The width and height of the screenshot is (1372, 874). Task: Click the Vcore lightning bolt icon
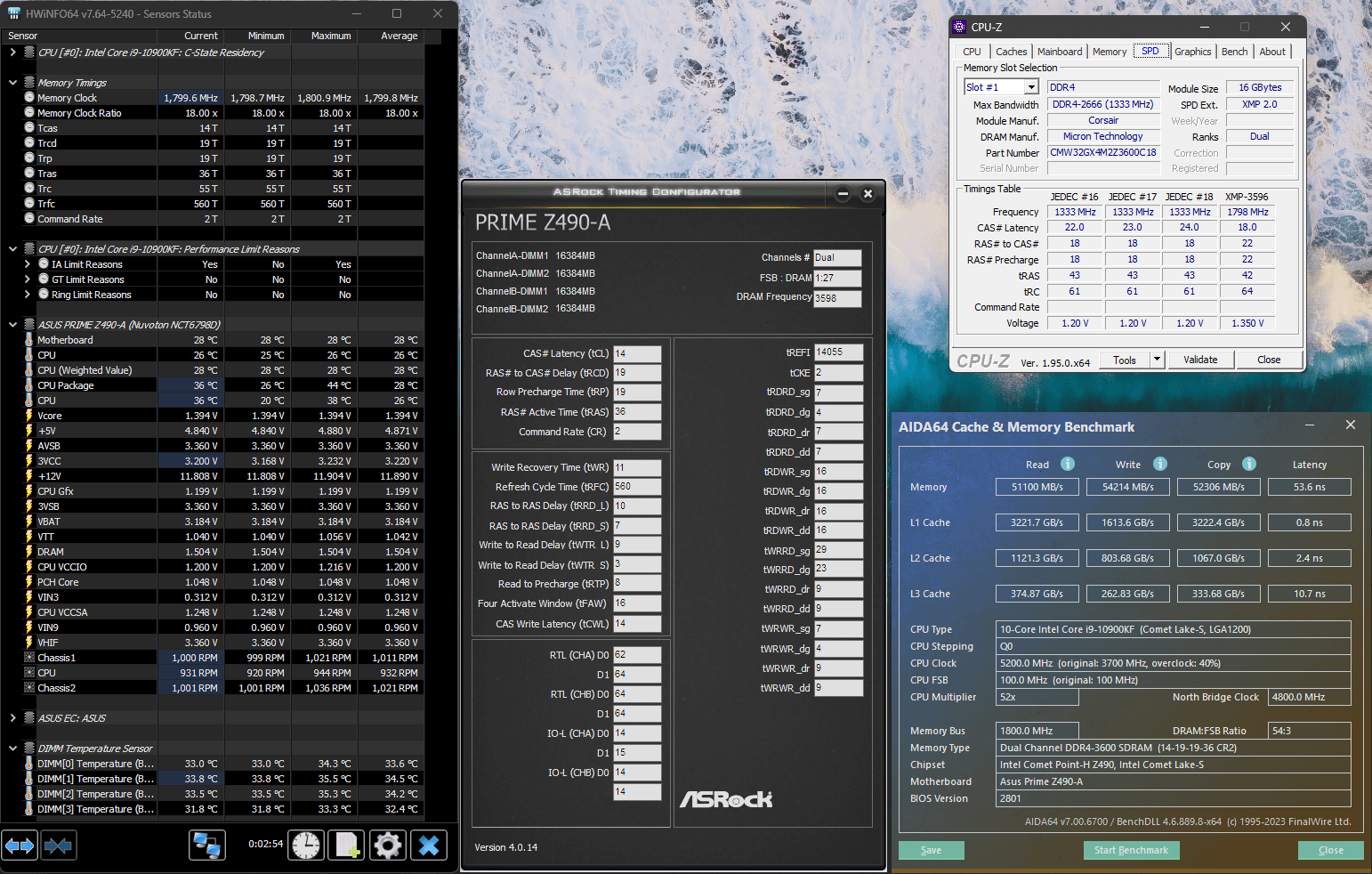[x=29, y=416]
